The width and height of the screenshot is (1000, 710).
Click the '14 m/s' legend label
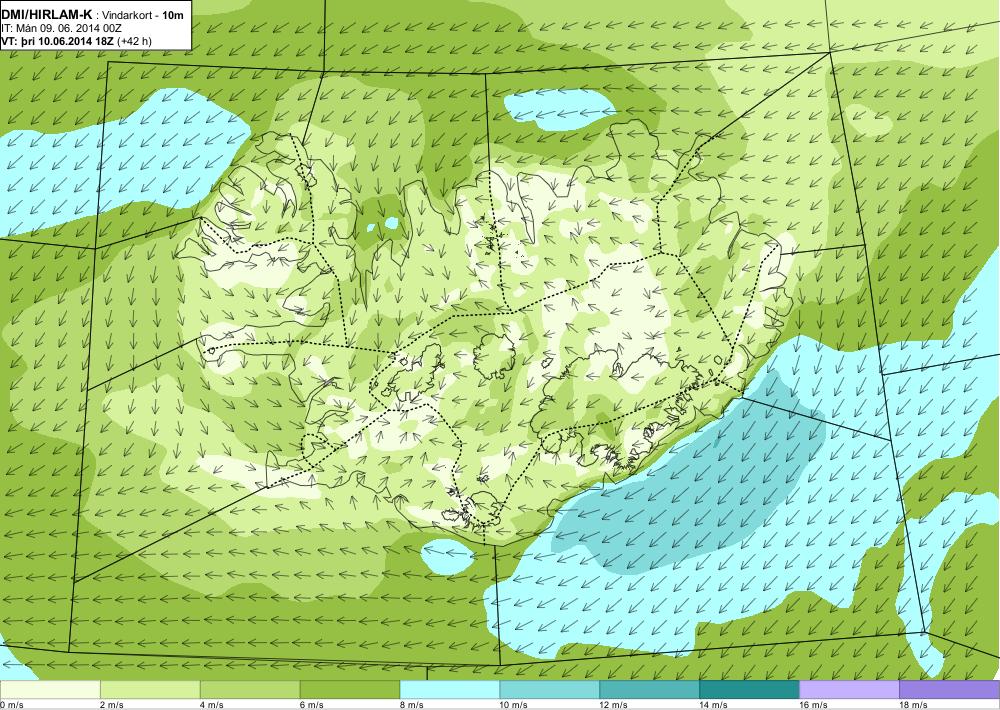coord(714,705)
